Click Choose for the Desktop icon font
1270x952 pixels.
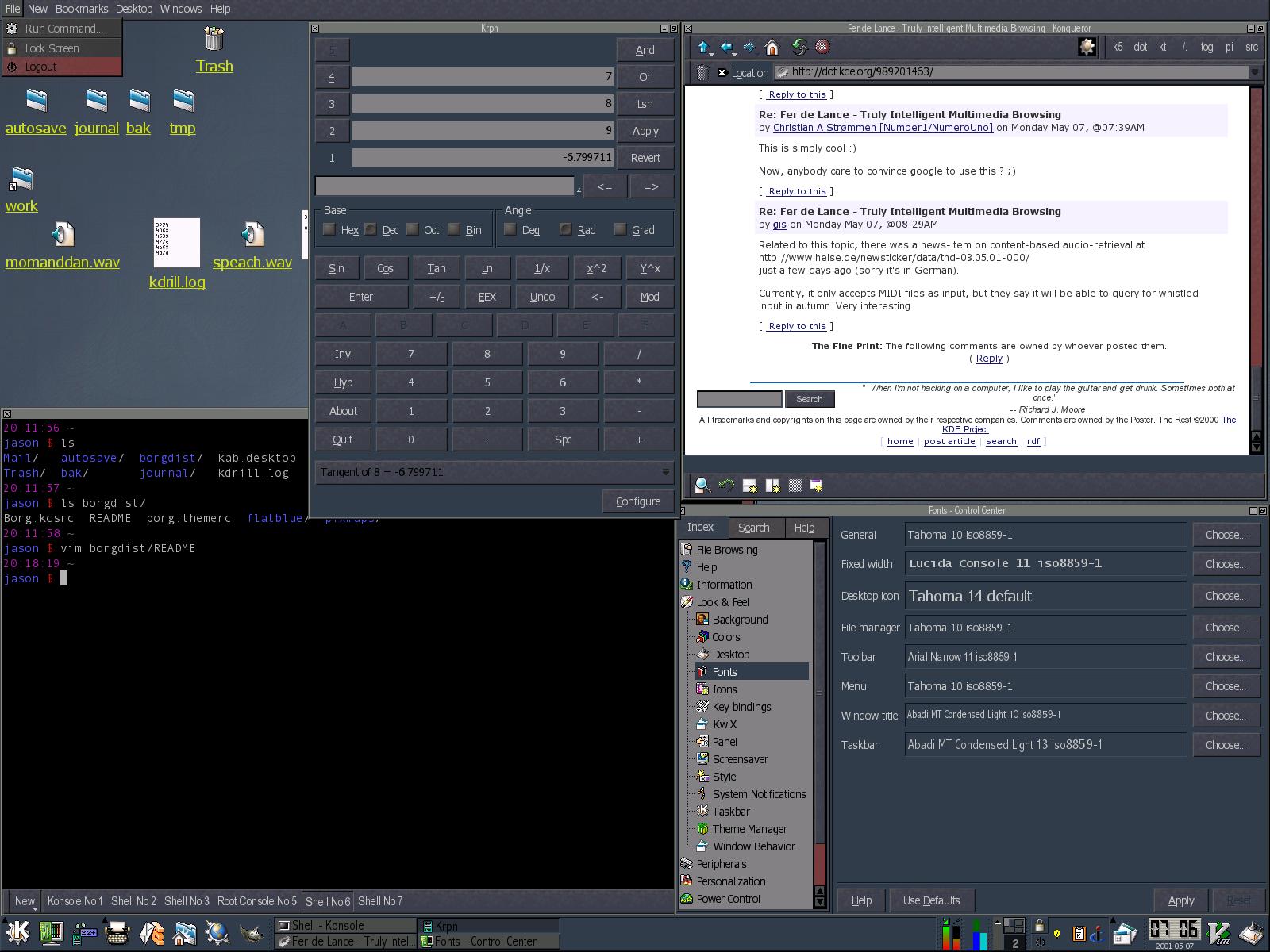[x=1226, y=596]
